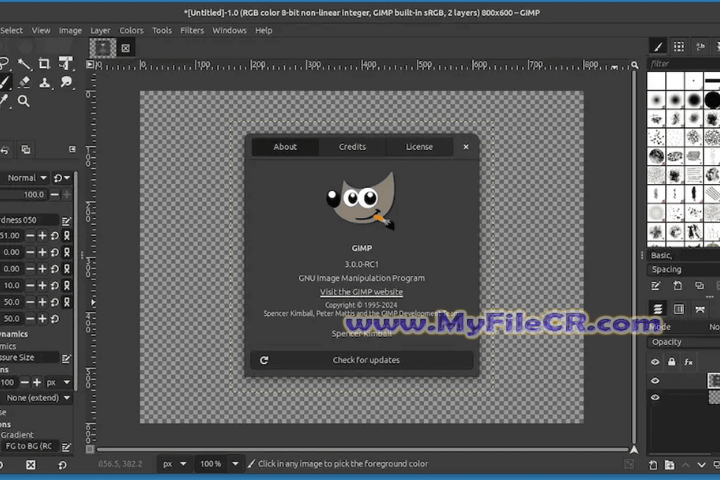Screen dimensions: 720x480
Task: Reset tool options to default values
Action: (62, 465)
